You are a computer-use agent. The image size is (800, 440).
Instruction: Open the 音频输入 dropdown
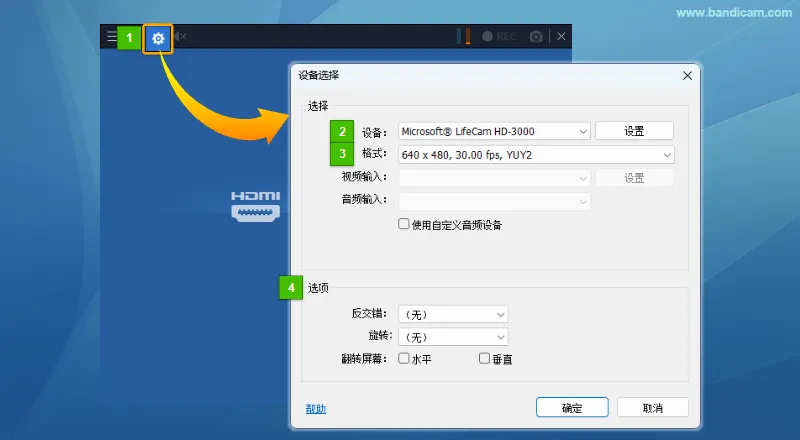494,201
